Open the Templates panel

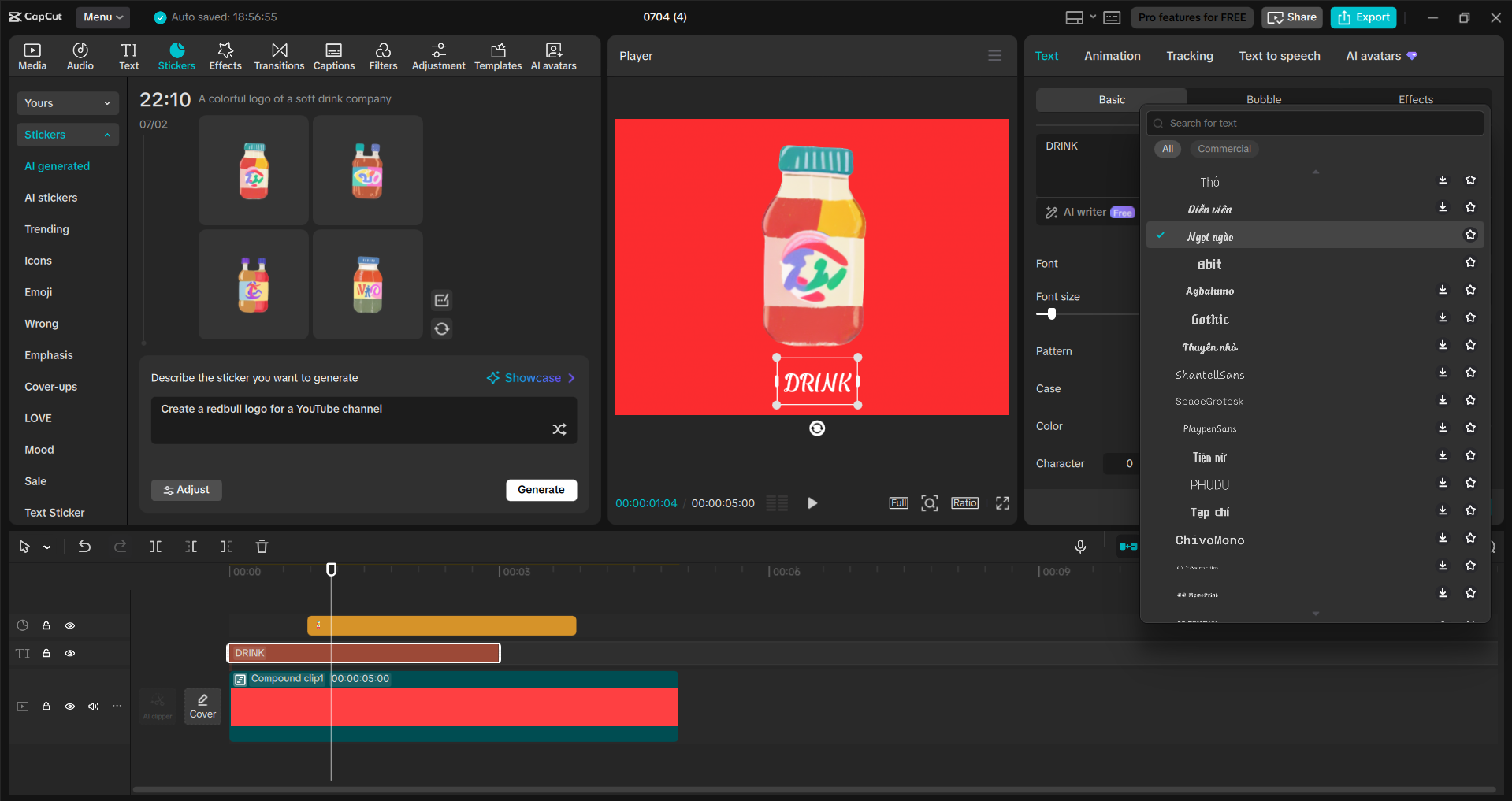(x=497, y=55)
